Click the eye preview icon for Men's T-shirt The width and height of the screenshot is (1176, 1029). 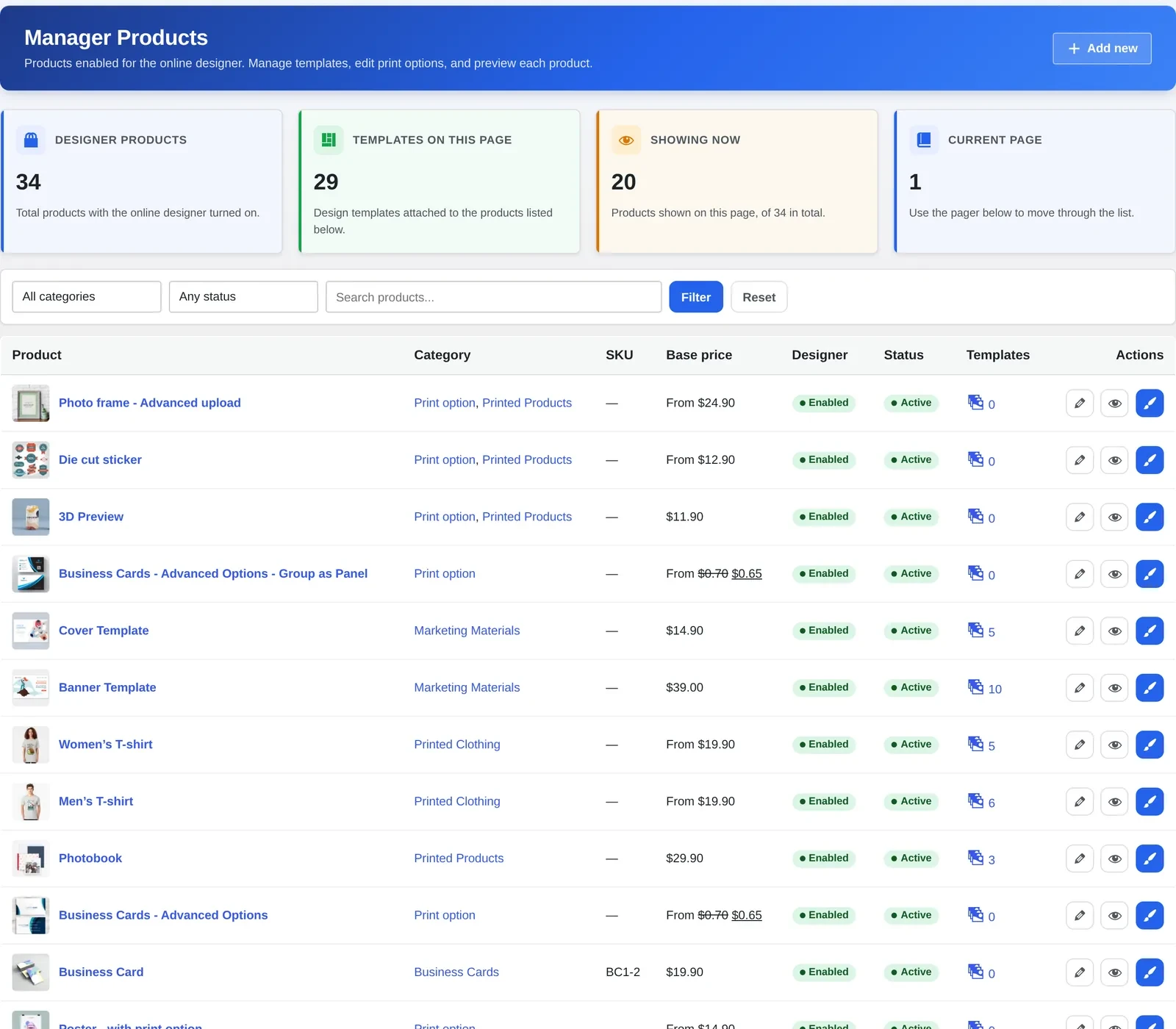[1114, 802]
